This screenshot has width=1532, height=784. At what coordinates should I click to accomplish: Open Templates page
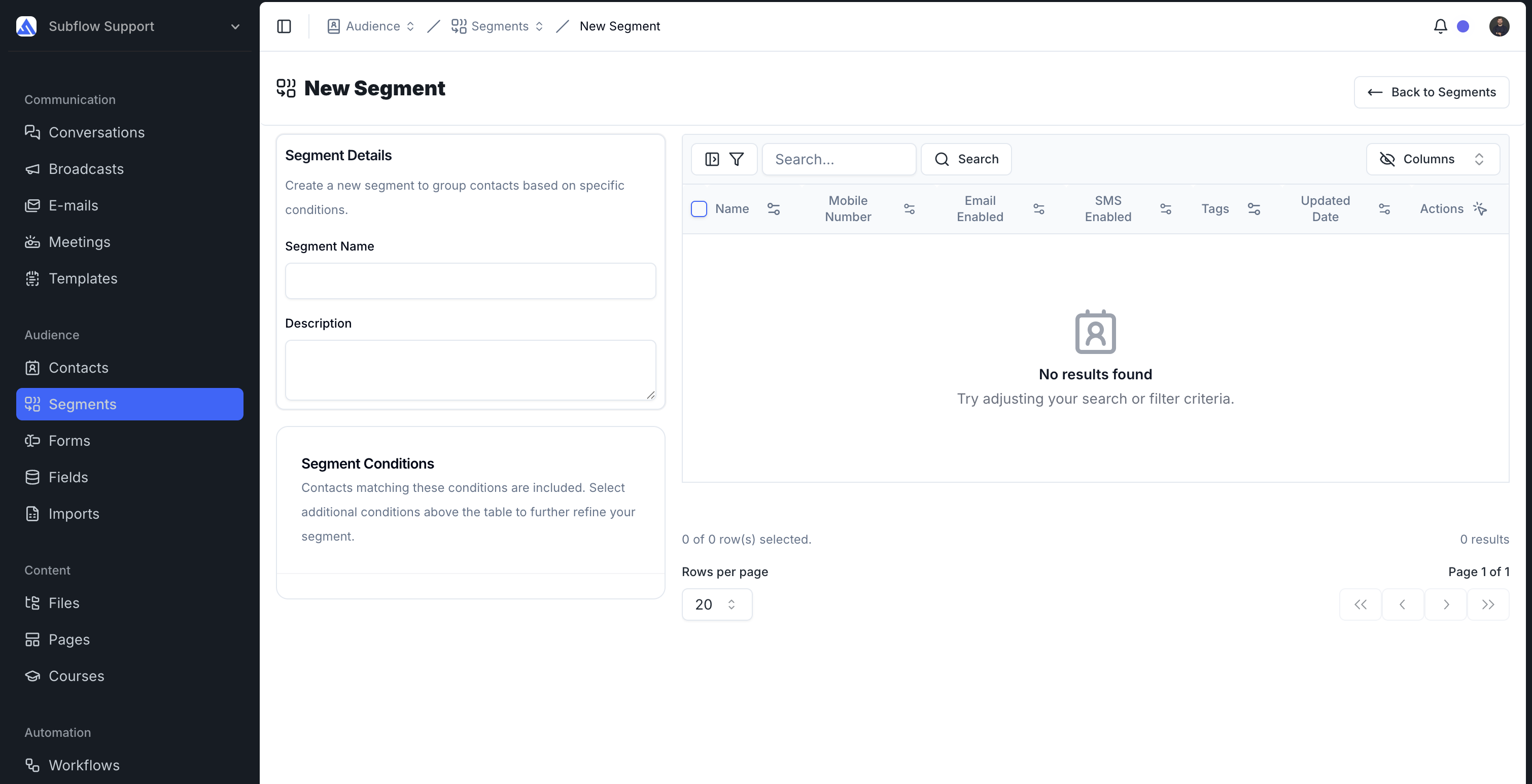pyautogui.click(x=130, y=279)
